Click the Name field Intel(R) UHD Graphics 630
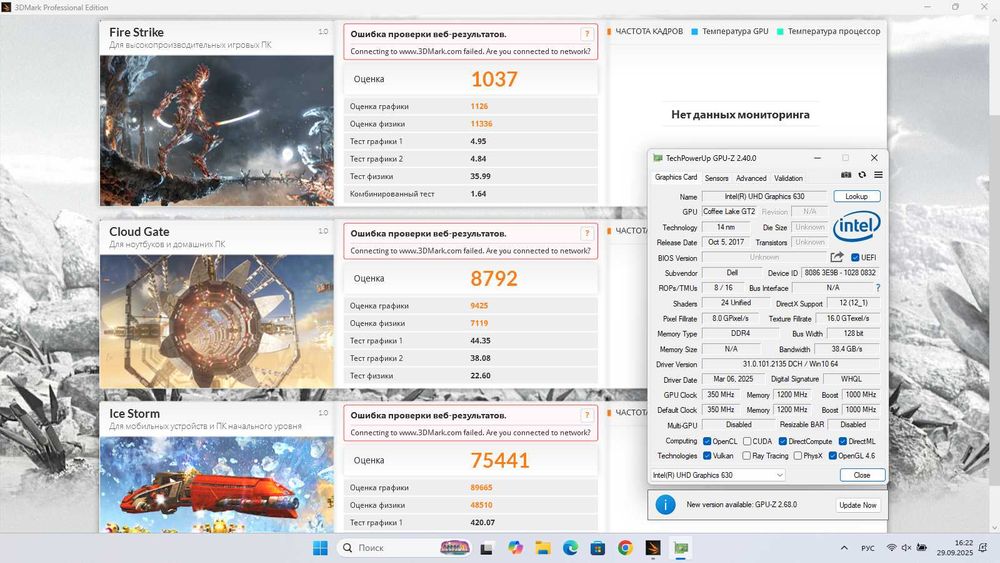The height and width of the screenshot is (563, 1000). [764, 196]
